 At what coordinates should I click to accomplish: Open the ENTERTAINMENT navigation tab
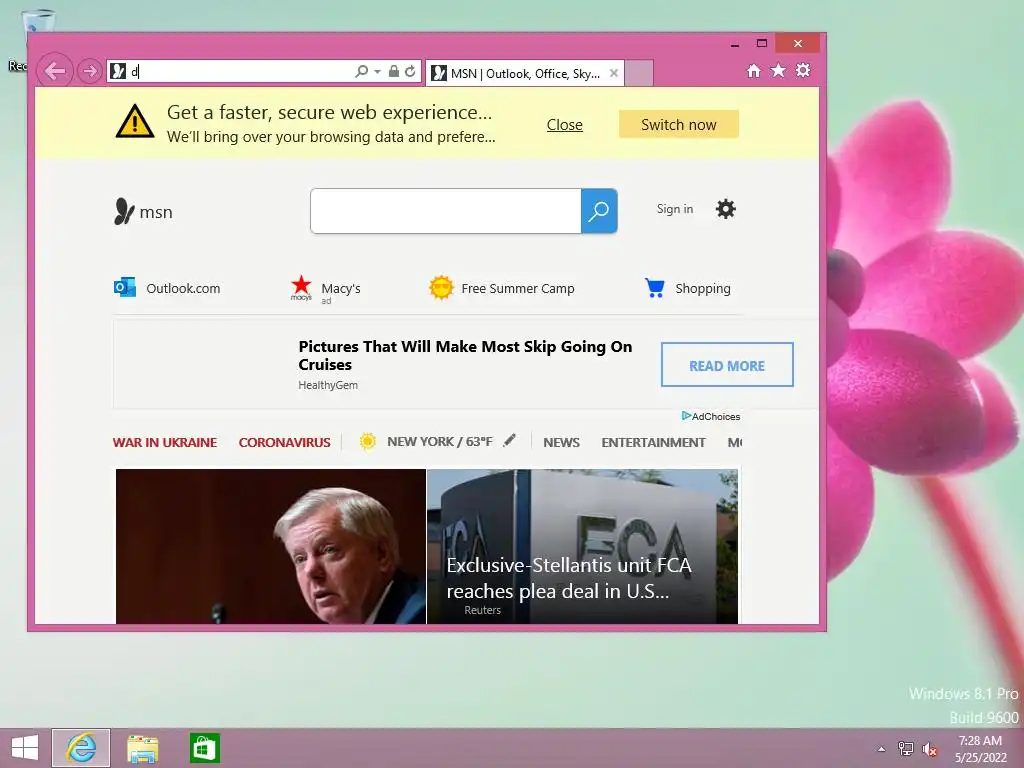653,442
